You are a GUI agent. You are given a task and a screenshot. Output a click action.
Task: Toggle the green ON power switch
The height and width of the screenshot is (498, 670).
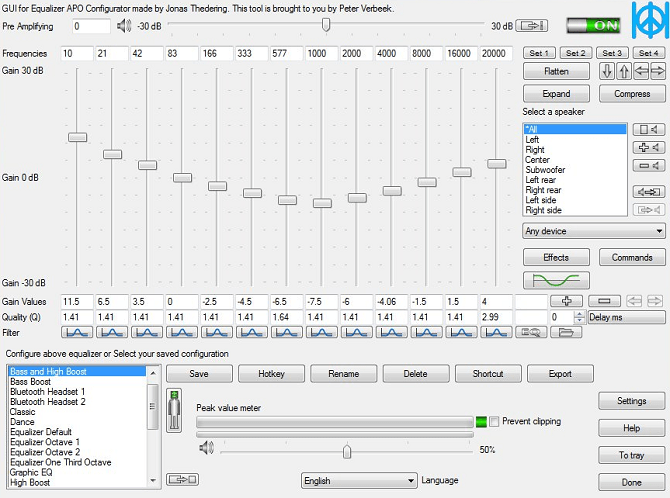click(593, 25)
